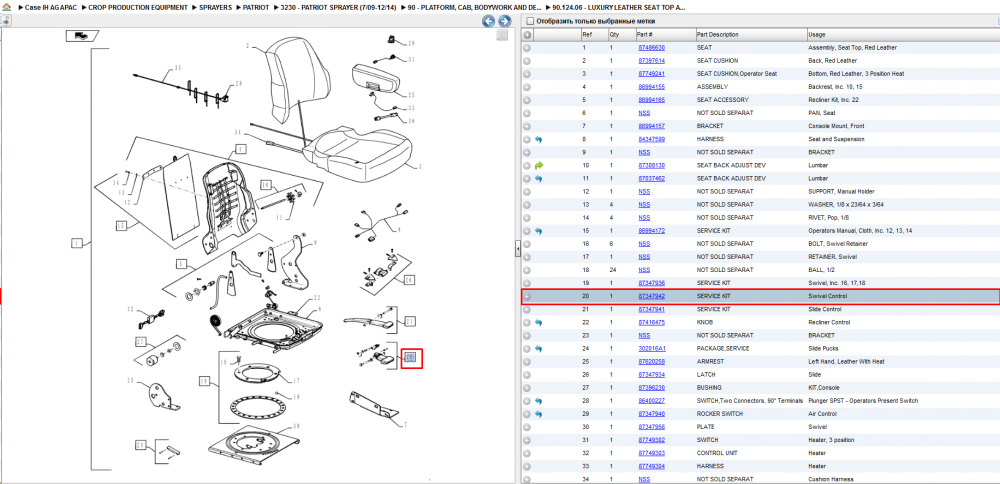Click the gray square button at diagram top-right
Viewport: 1000px width, 484px height.
click(x=503, y=35)
